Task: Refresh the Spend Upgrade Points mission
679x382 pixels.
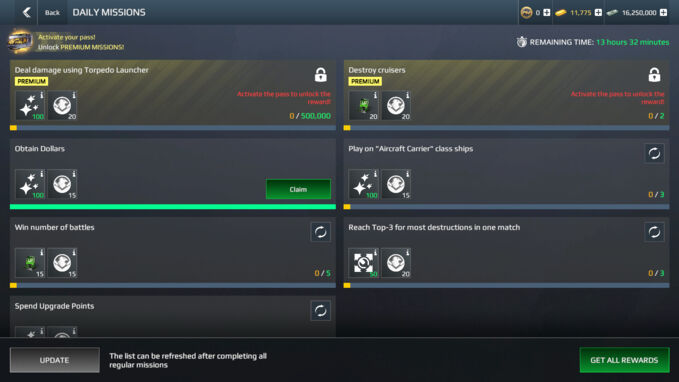Action: click(x=320, y=311)
